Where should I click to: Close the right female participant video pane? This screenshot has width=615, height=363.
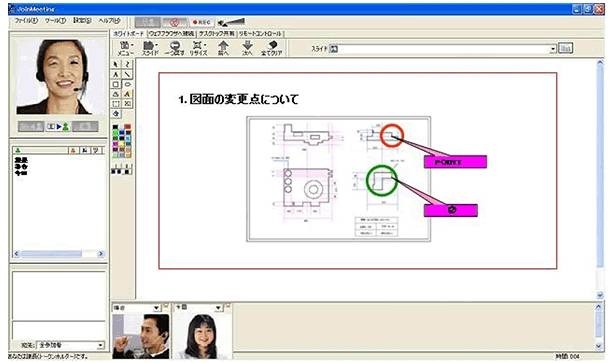[227, 306]
